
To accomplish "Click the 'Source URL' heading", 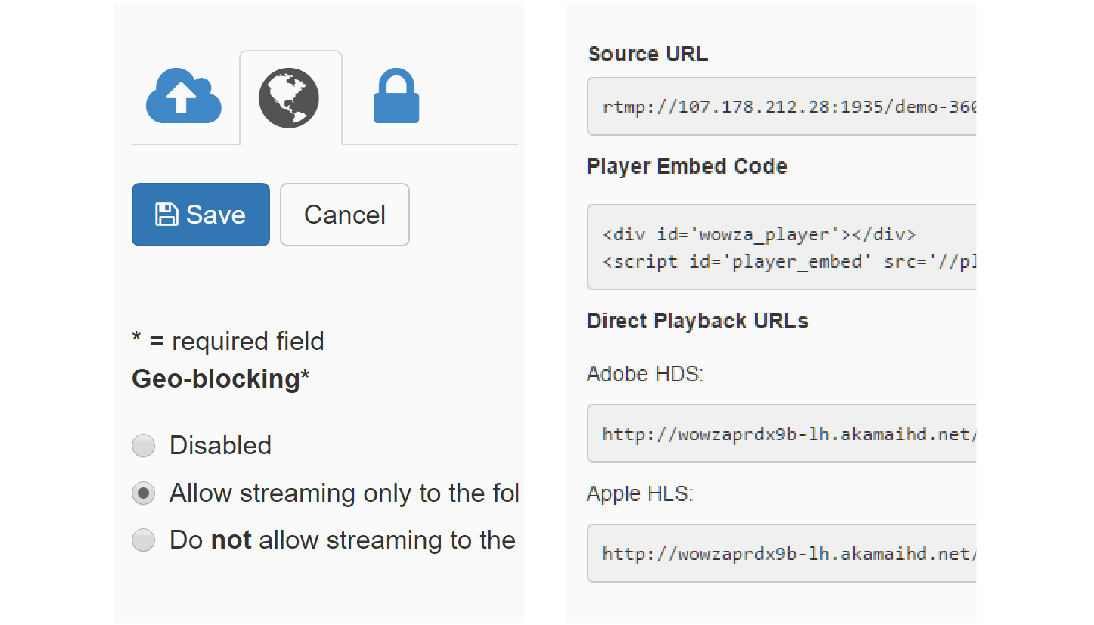I will tap(648, 54).
